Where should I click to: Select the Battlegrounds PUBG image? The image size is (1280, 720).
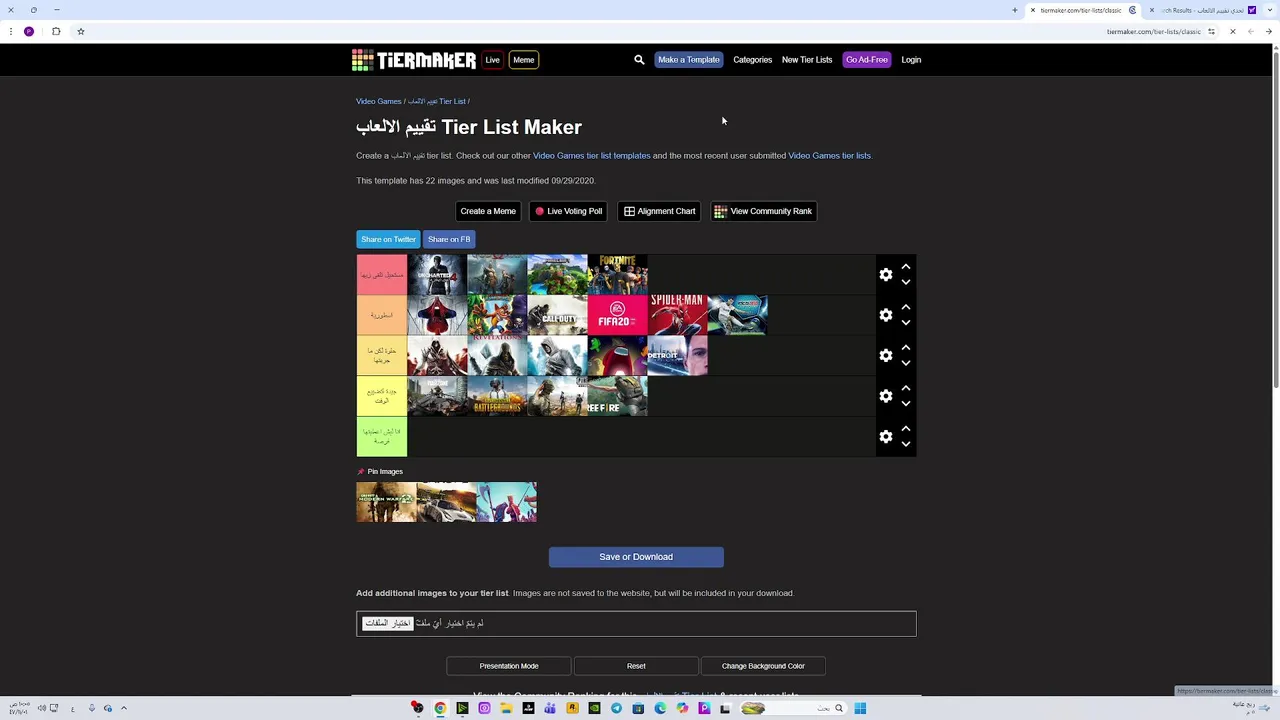tap(497, 396)
